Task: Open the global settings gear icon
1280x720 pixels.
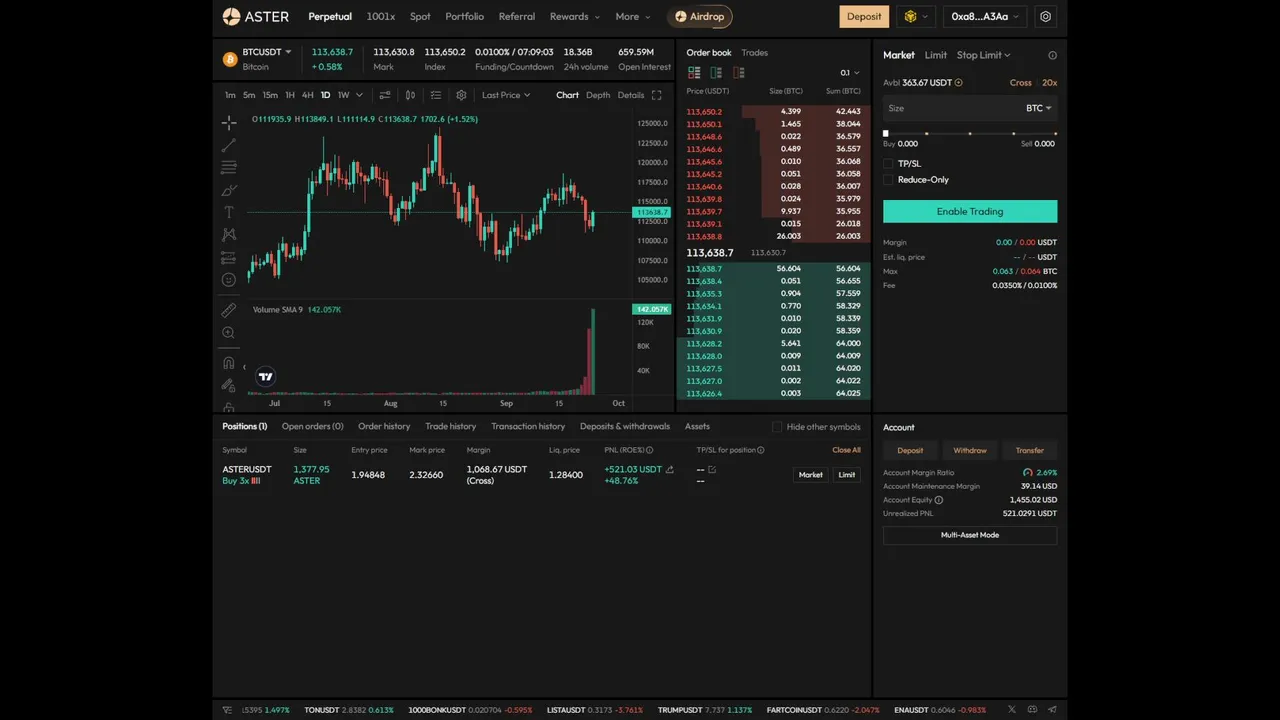Action: pos(1046,16)
